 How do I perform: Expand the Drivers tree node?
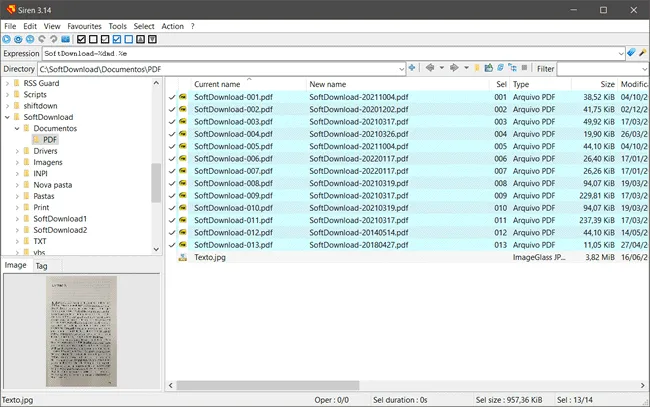coord(17,151)
